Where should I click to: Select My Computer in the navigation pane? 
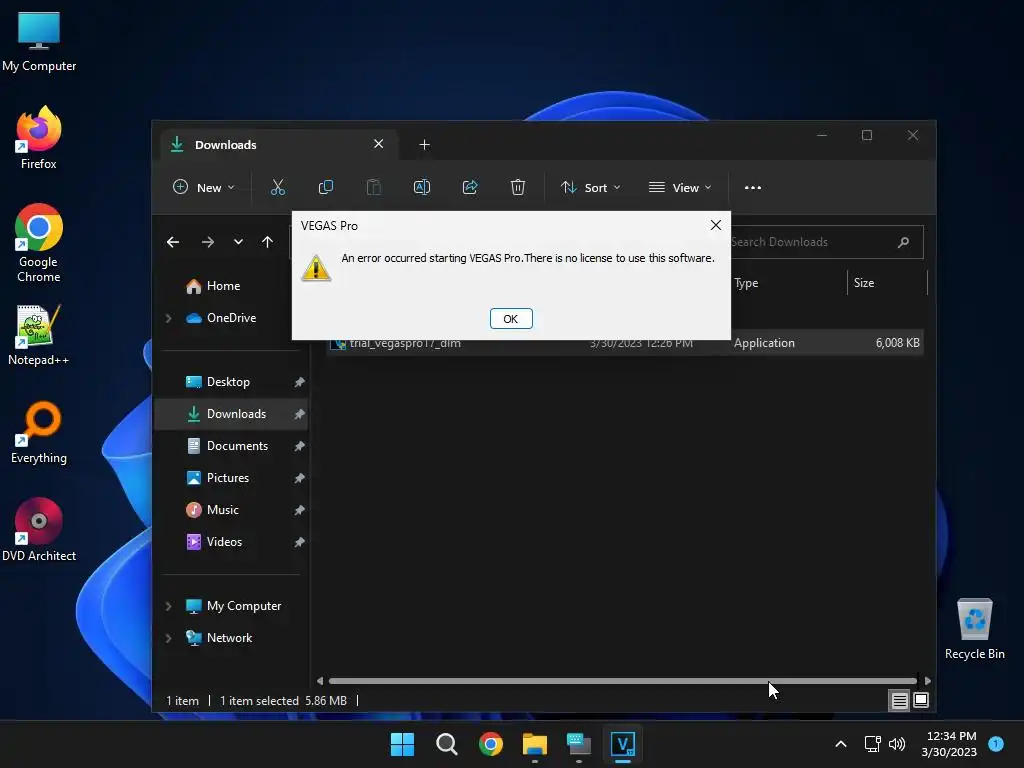[244, 606]
